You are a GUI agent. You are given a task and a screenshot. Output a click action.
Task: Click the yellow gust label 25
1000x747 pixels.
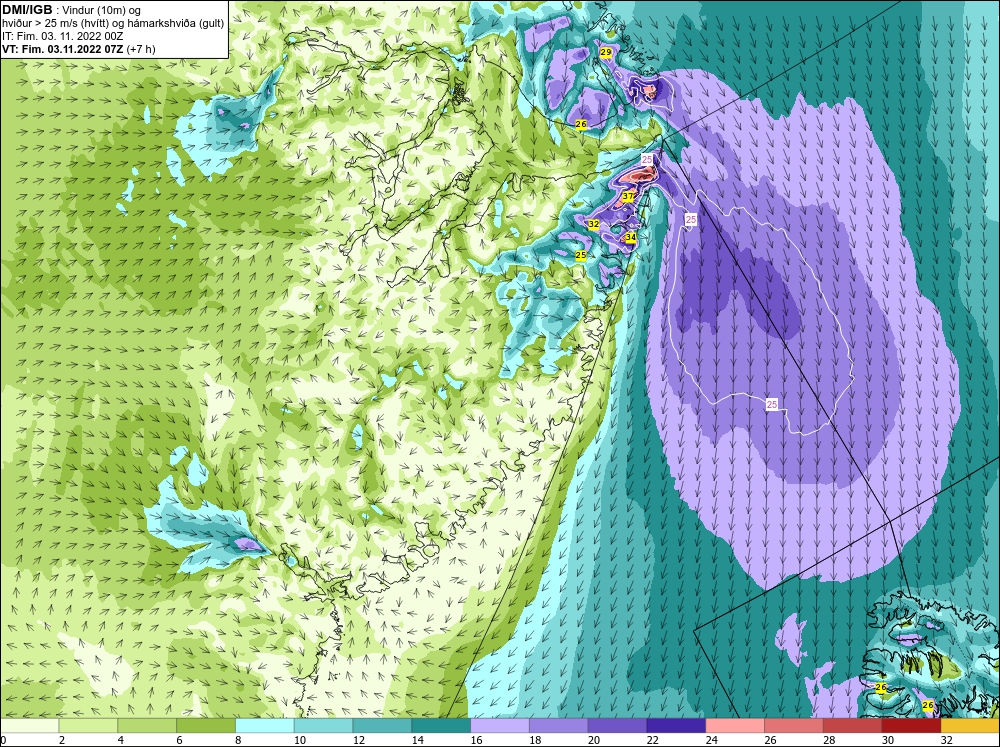pos(581,255)
